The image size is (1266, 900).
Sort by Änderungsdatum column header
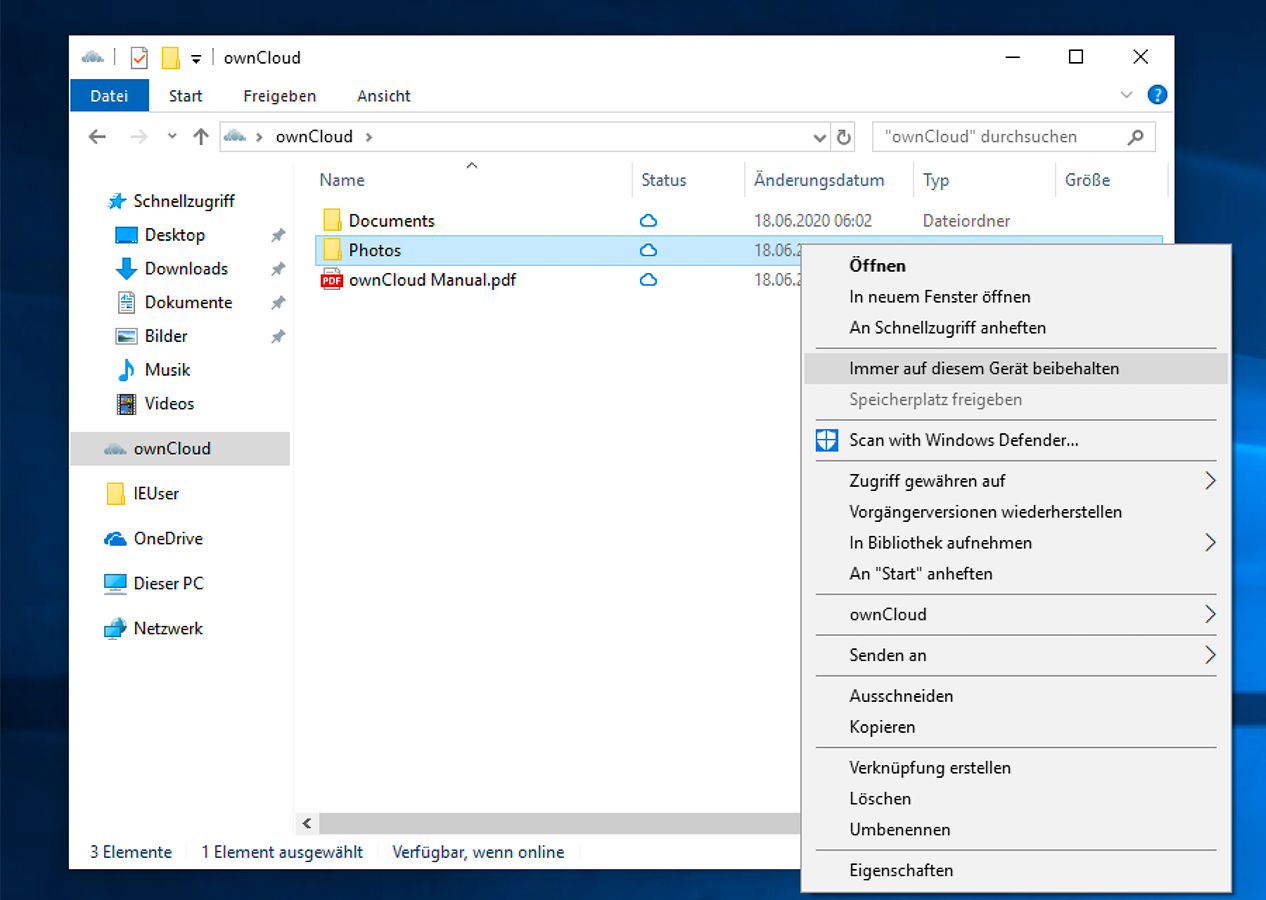coord(819,180)
